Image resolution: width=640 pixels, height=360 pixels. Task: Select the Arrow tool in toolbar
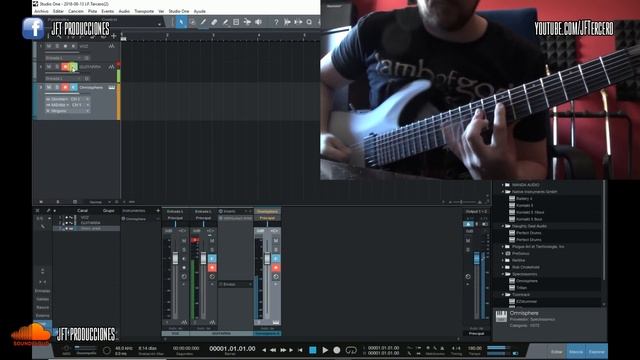tap(181, 22)
